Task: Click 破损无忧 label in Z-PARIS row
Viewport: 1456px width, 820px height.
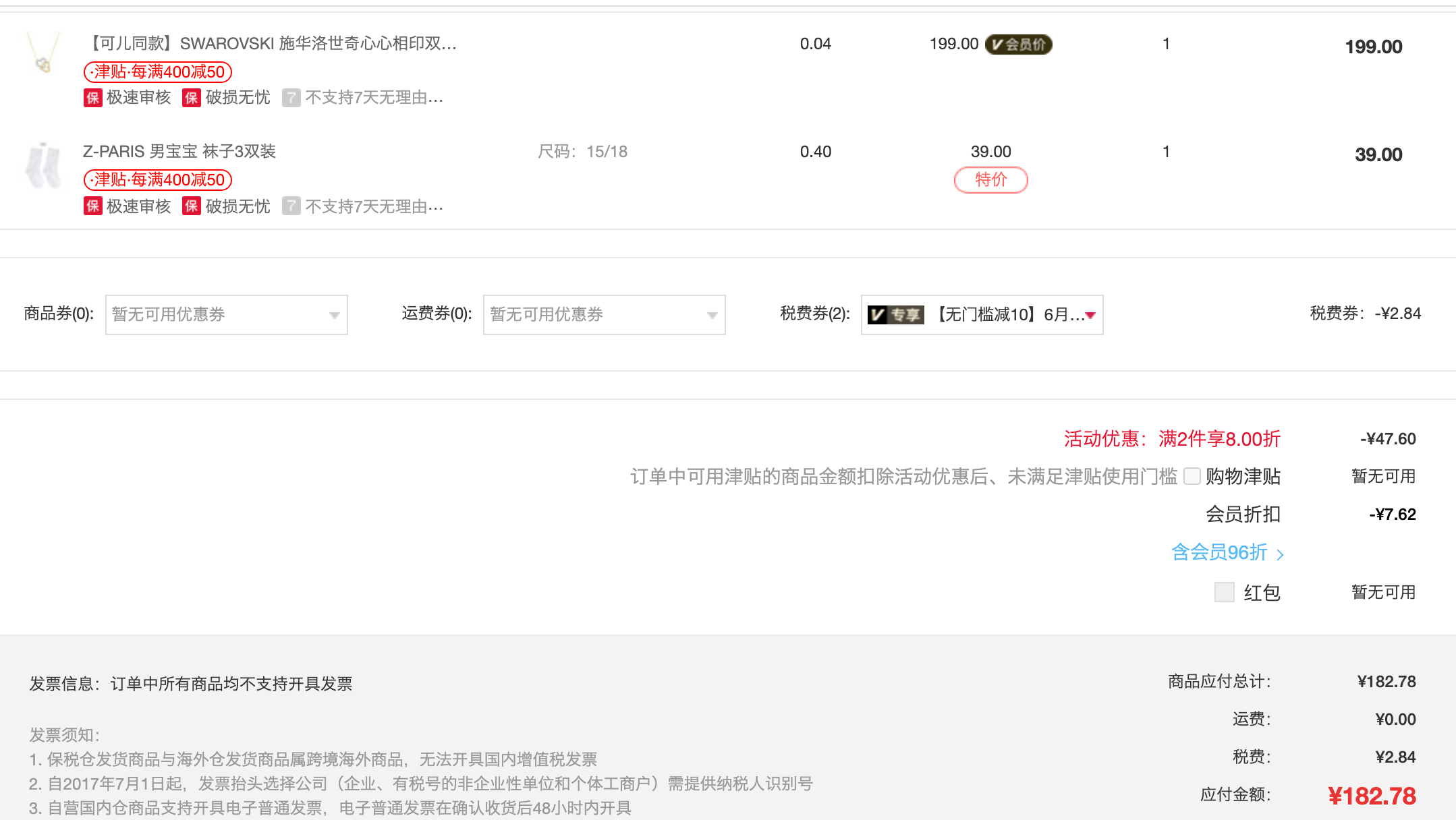Action: [238, 206]
